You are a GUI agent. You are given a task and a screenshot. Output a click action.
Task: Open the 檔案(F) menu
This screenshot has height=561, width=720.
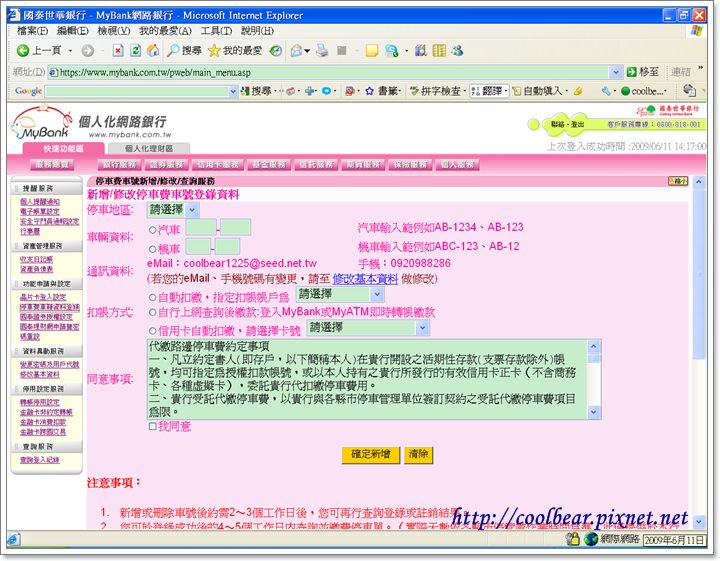point(32,31)
